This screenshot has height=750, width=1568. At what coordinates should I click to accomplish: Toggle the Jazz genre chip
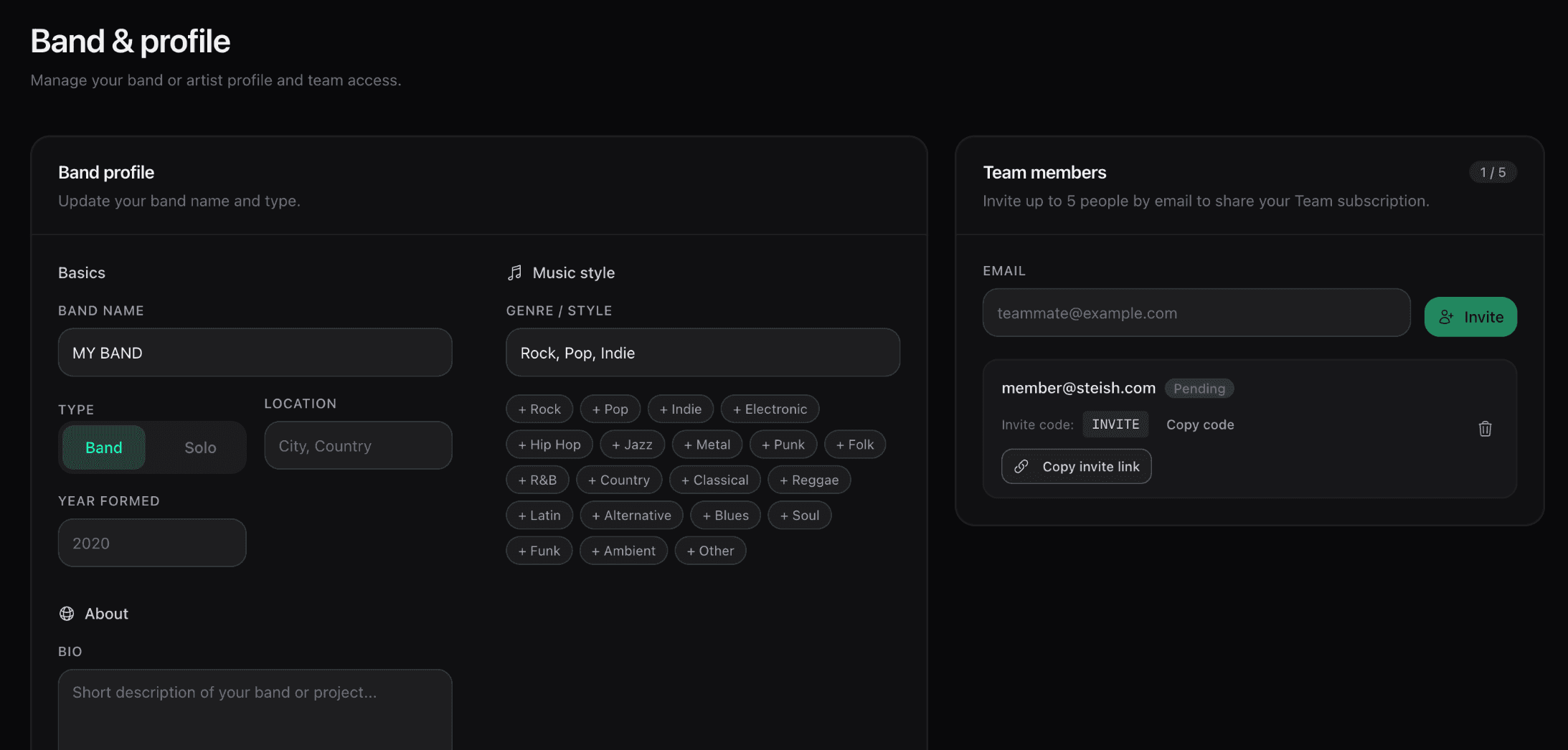(632, 445)
